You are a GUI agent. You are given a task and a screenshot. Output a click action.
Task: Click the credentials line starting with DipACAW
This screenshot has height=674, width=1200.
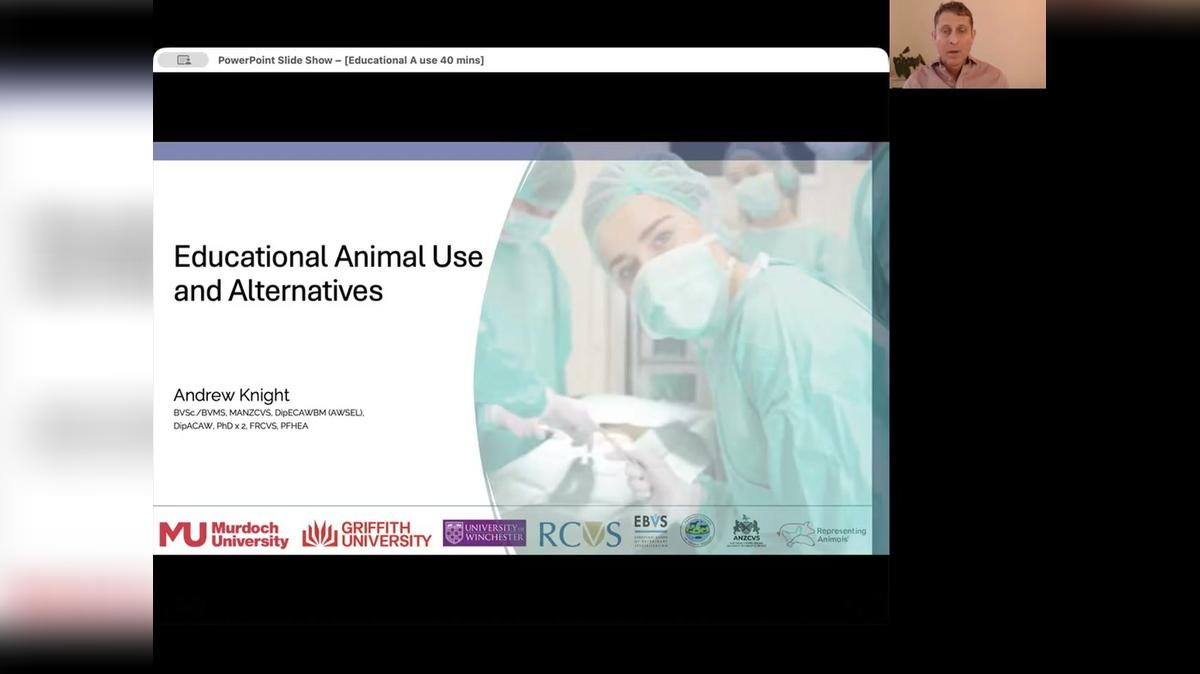tap(241, 426)
